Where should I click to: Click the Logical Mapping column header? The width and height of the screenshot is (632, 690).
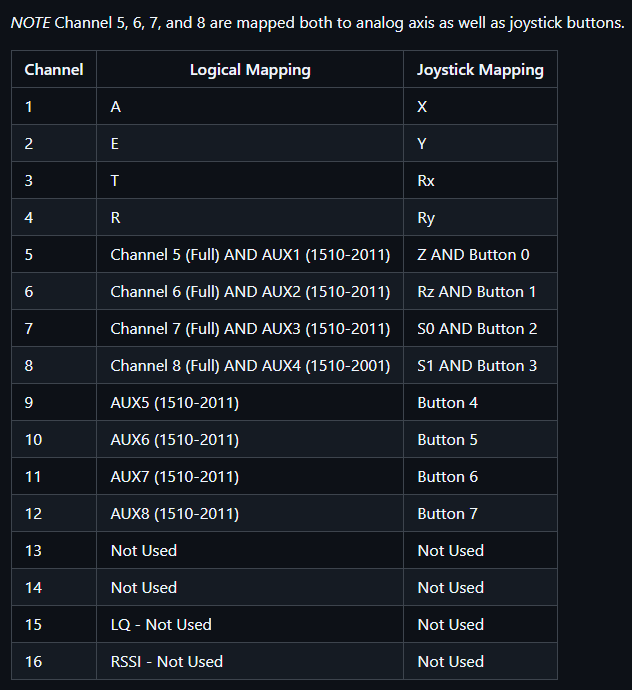click(x=250, y=70)
